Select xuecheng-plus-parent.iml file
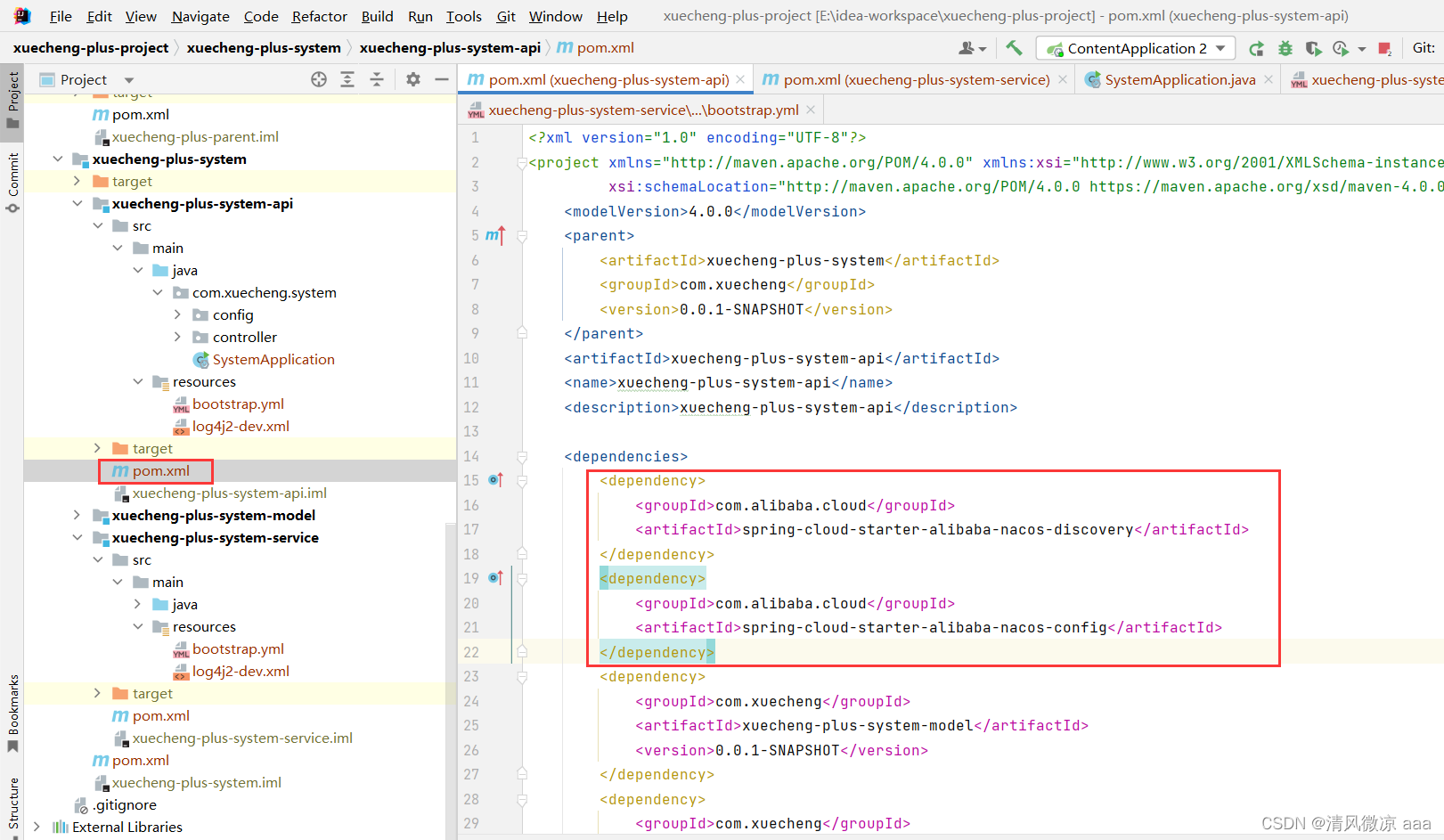This screenshot has height=840, width=1444. (x=195, y=136)
